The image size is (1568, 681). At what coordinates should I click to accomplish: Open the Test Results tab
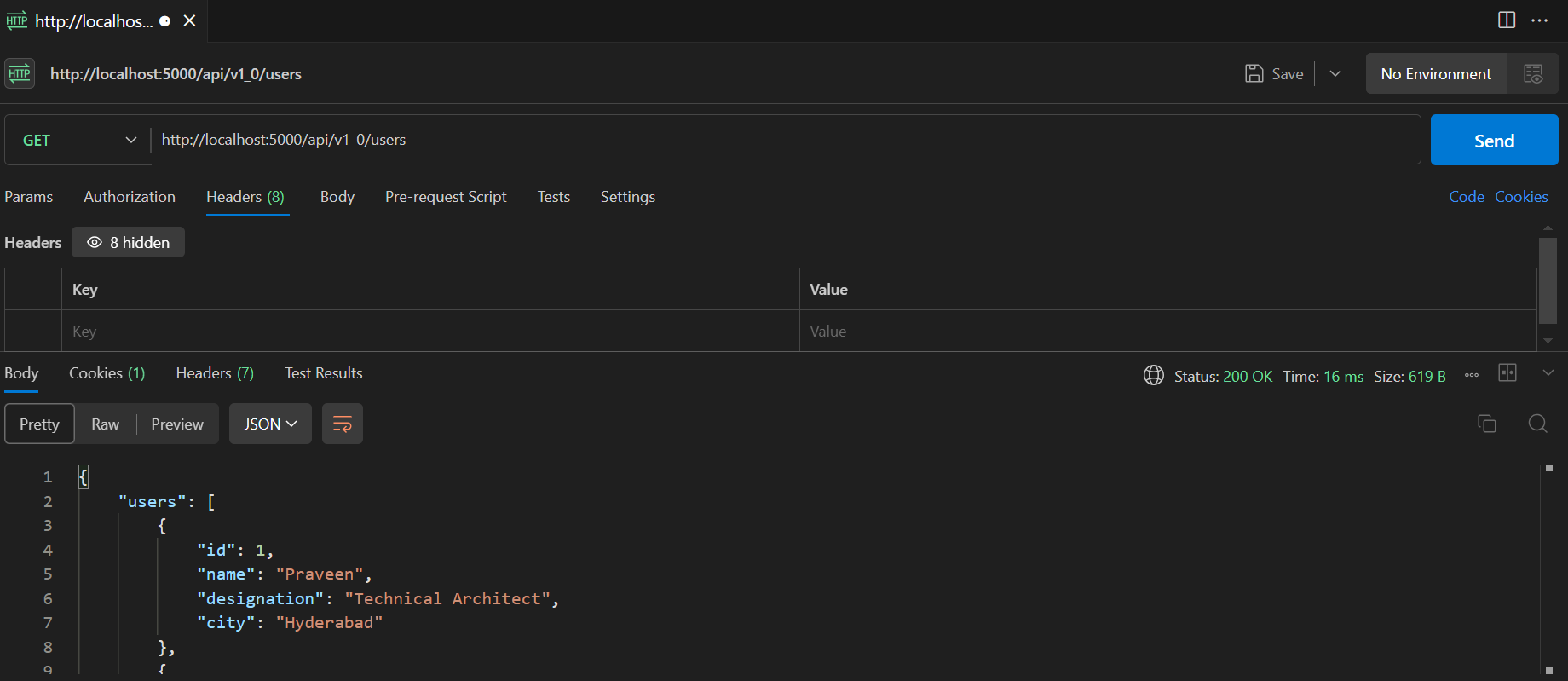click(324, 373)
